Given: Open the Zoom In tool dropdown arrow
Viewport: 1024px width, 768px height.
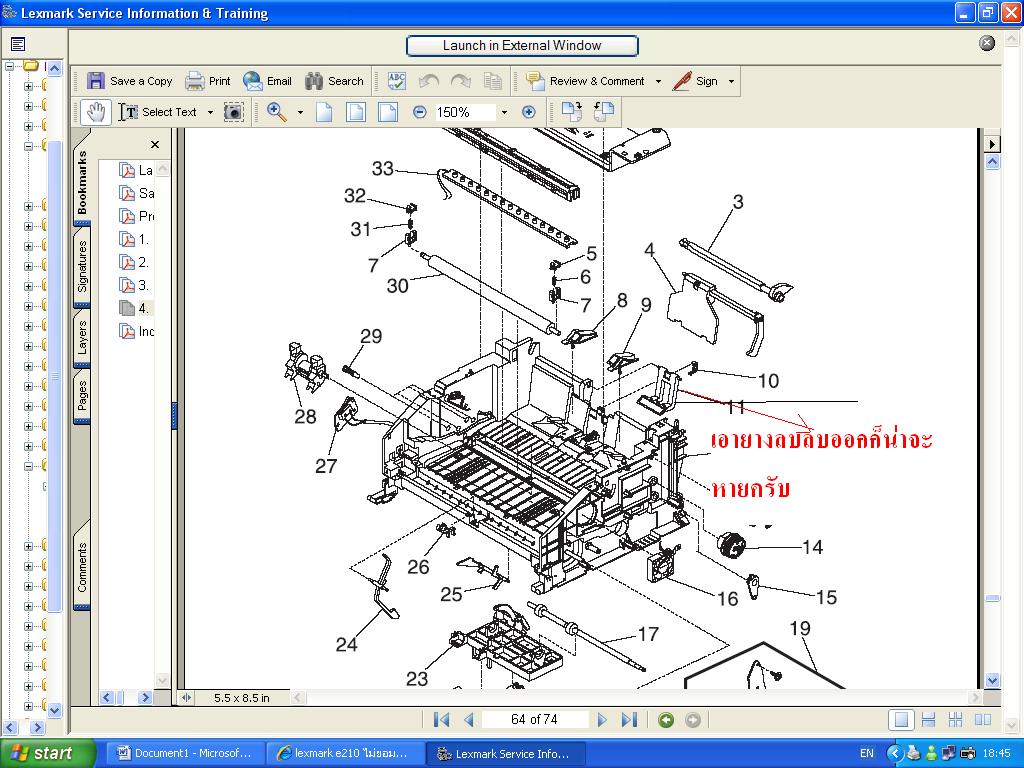Looking at the screenshot, I should [x=300, y=112].
